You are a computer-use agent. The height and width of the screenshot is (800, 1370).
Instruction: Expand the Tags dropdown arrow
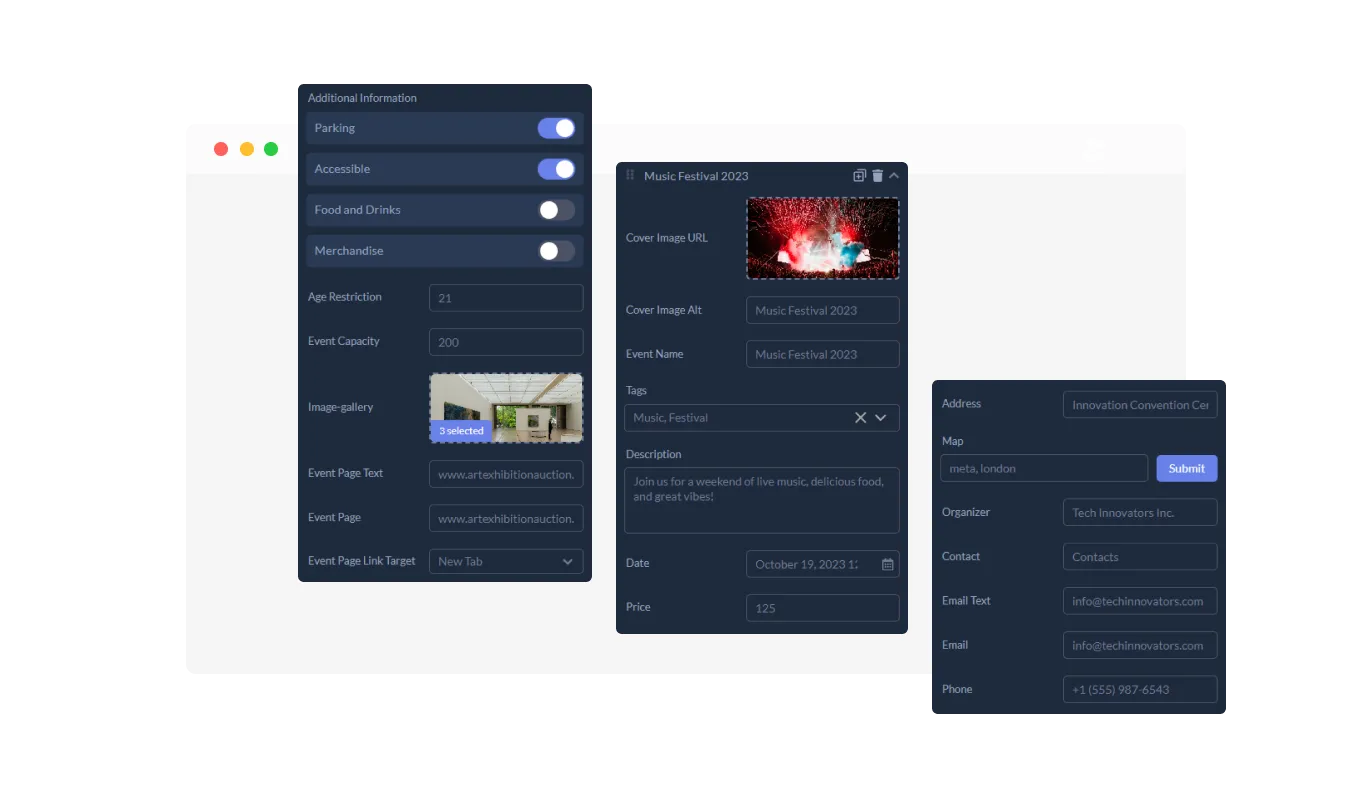(x=881, y=417)
